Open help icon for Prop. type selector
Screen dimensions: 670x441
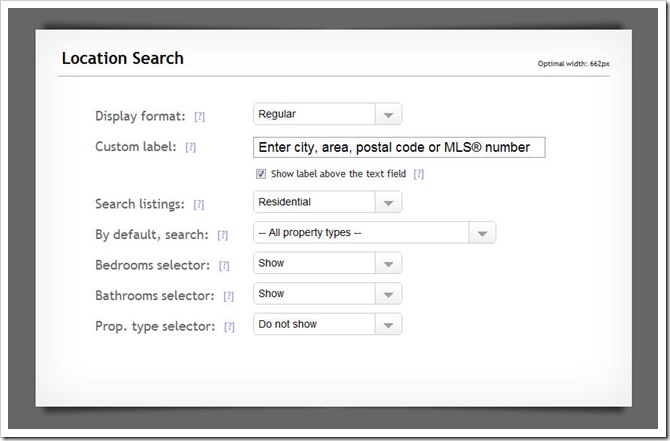pos(229,327)
